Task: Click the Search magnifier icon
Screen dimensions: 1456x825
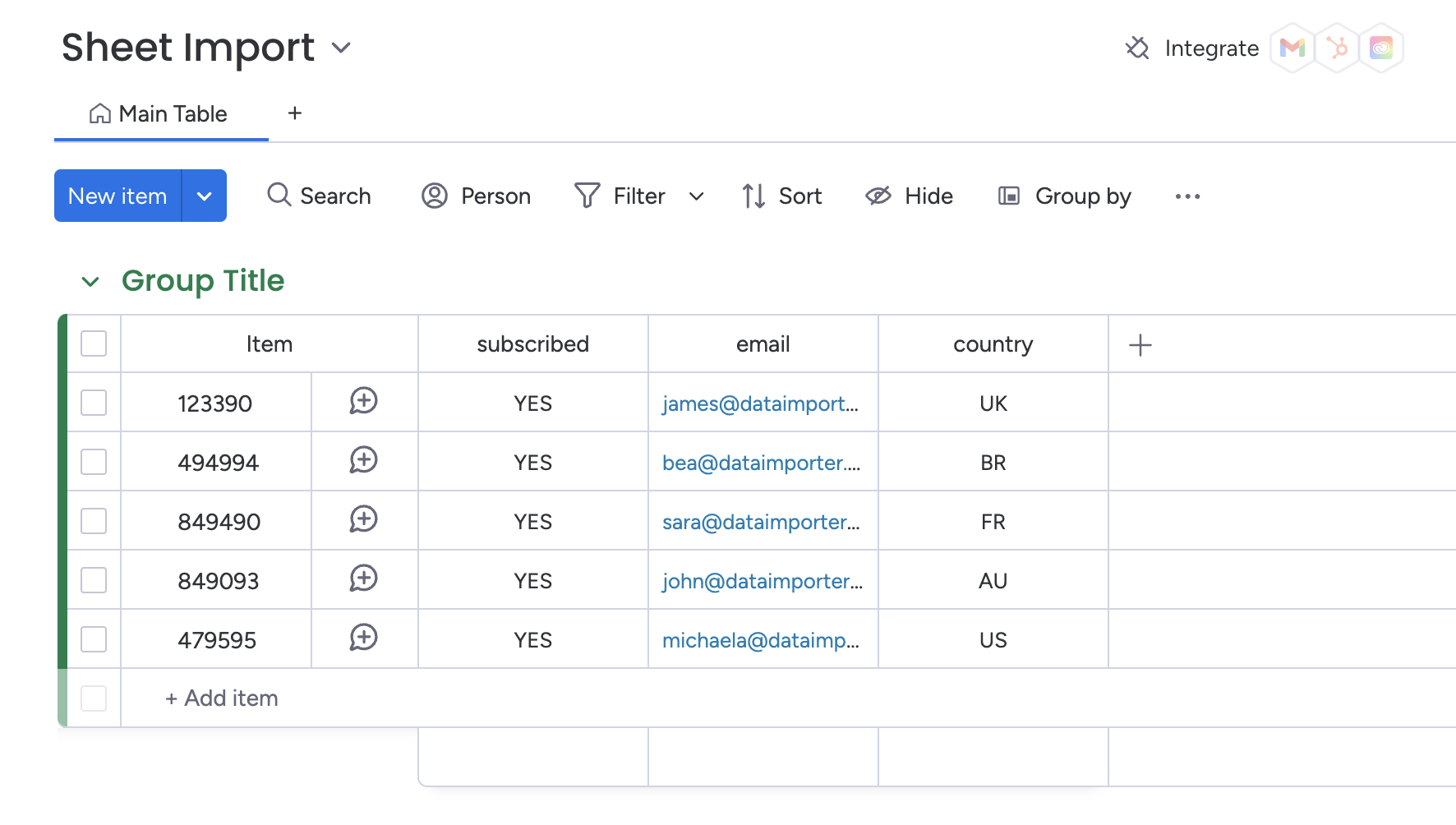Action: tap(279, 195)
